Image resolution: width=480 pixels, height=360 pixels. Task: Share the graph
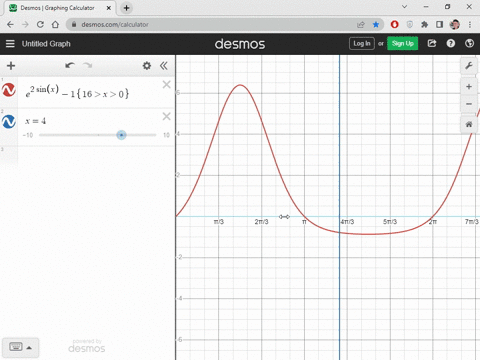(x=432, y=43)
